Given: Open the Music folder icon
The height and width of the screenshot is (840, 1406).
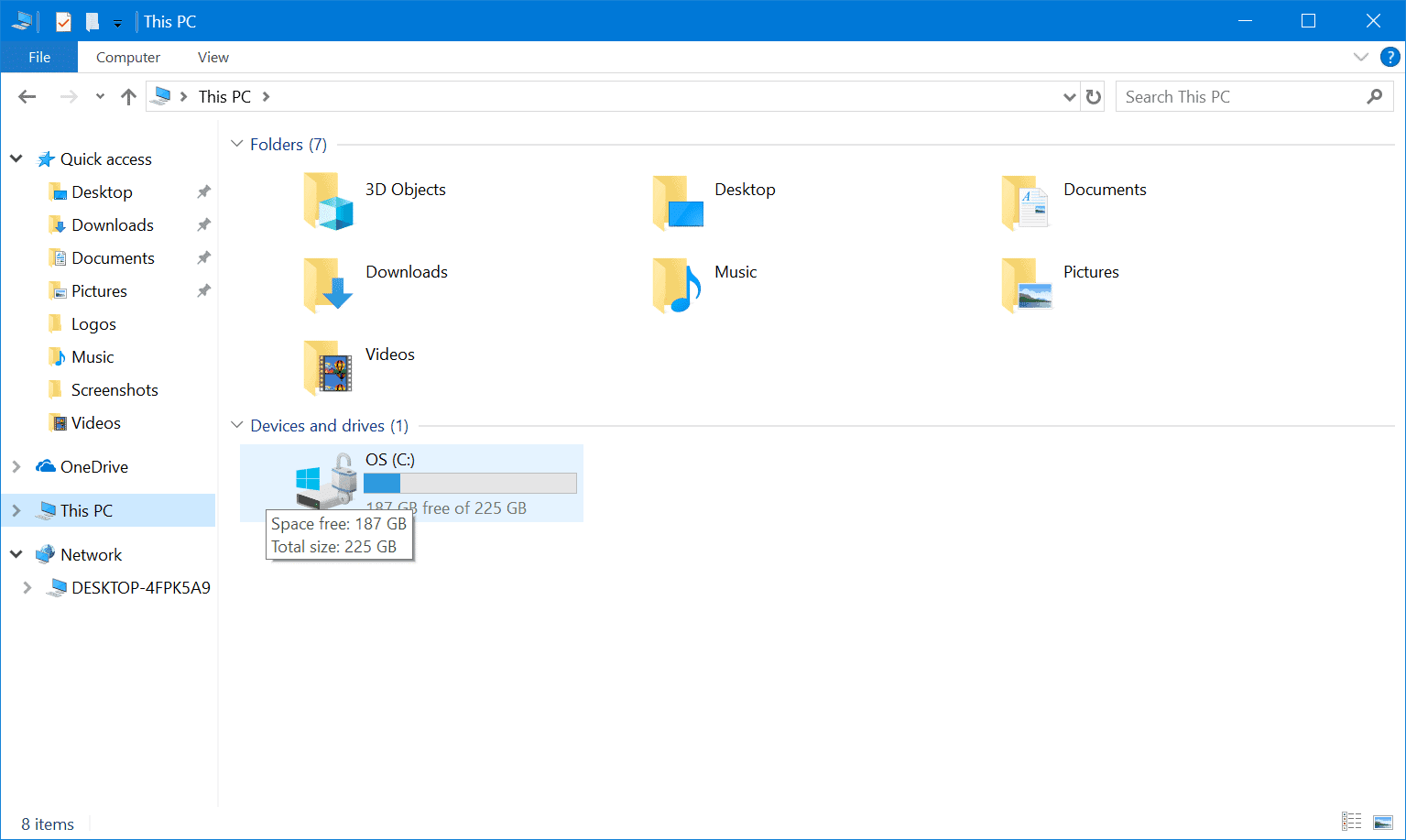Looking at the screenshot, I should tap(677, 284).
